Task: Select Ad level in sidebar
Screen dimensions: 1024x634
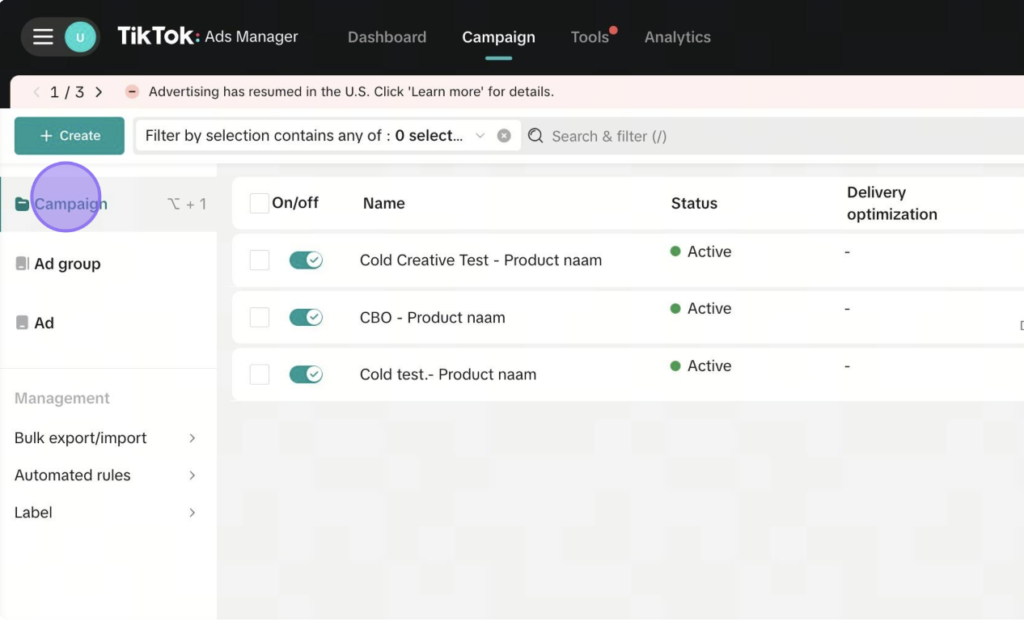Action: pyautogui.click(x=44, y=323)
